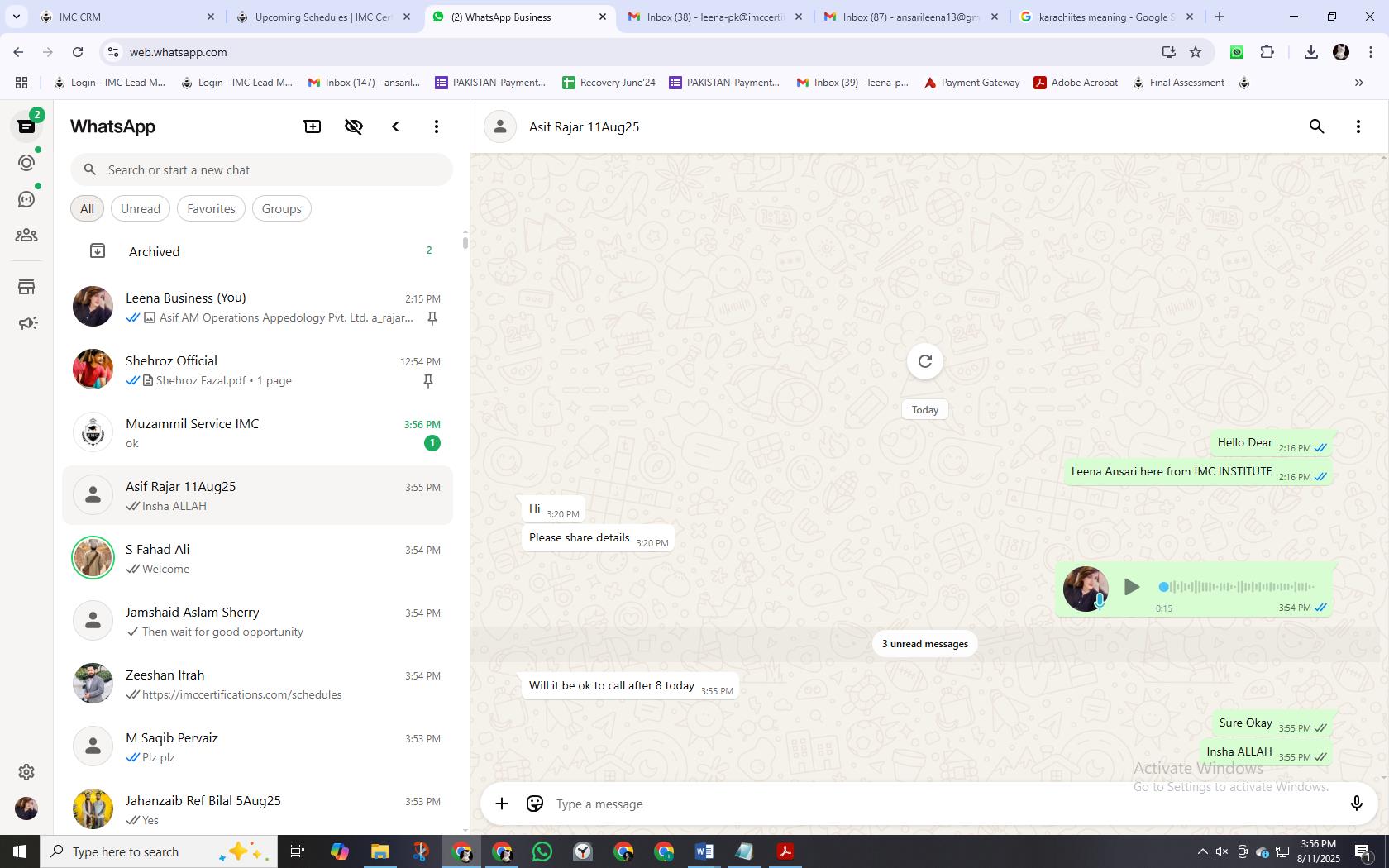Open the Channels icon in sidebar

coord(26,199)
